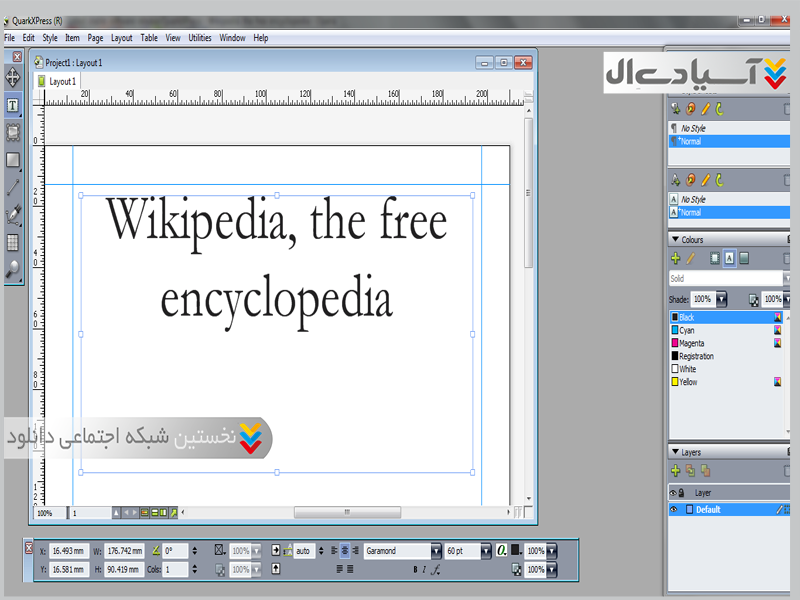Select the Magenta colour swatch

(x=692, y=343)
